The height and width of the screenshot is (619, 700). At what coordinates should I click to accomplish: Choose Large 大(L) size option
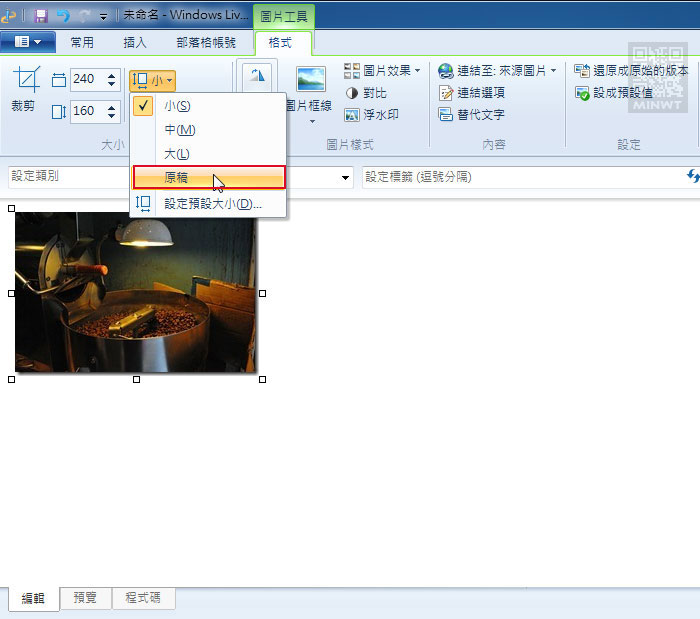click(209, 154)
